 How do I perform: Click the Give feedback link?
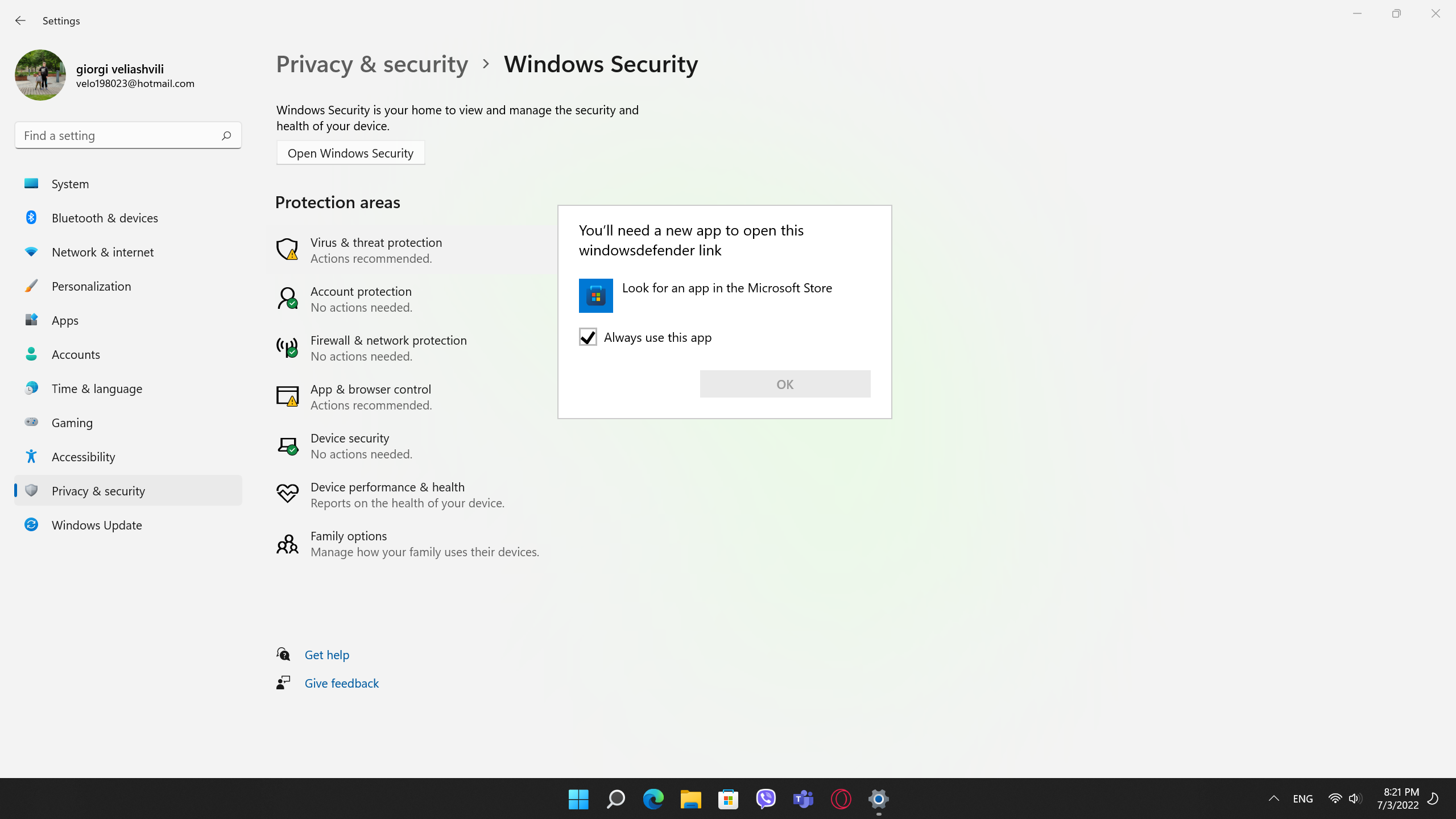pyautogui.click(x=341, y=683)
